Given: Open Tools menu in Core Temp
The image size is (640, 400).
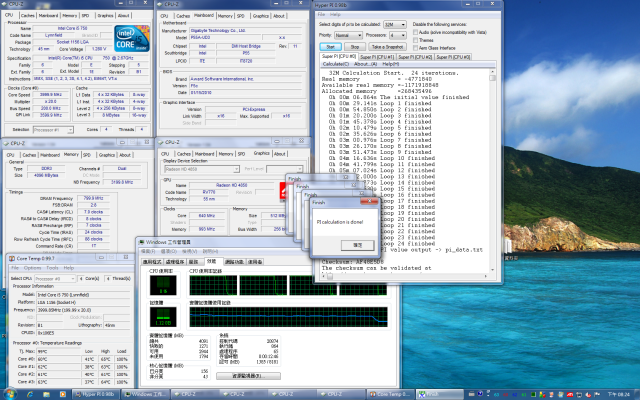Looking at the screenshot, I should (52, 268).
